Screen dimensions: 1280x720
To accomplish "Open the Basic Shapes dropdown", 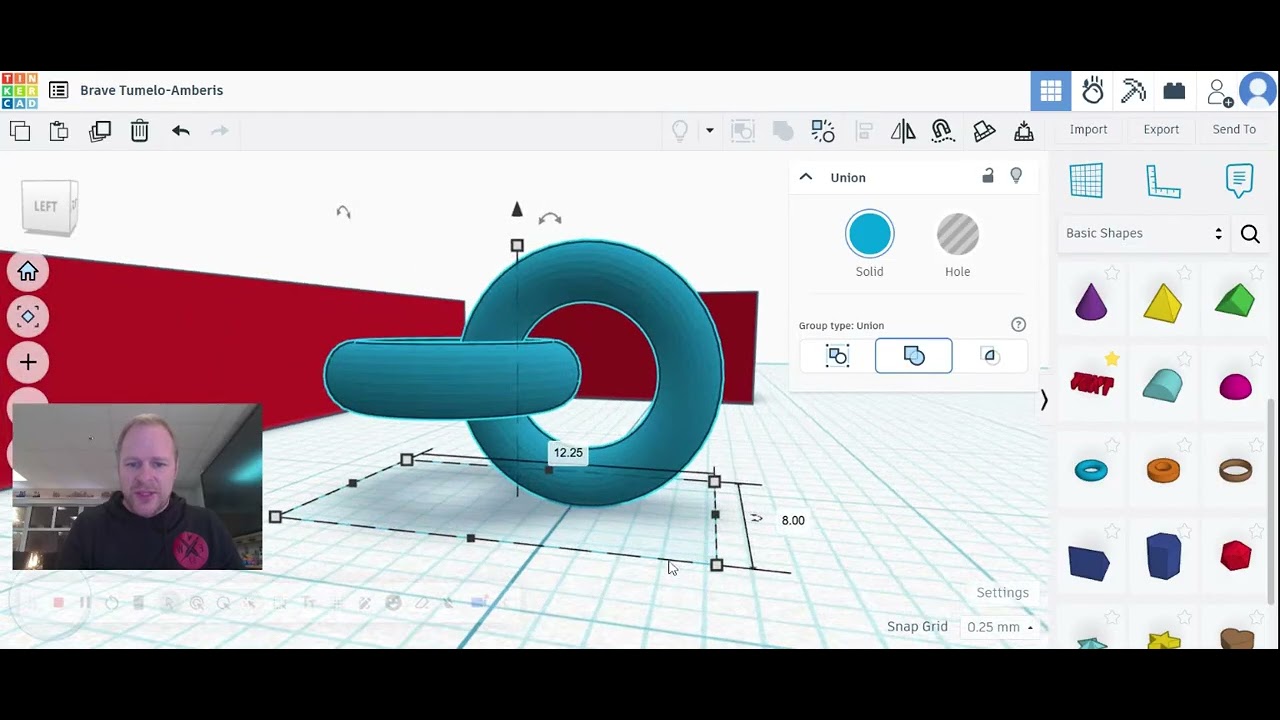I will point(1144,233).
